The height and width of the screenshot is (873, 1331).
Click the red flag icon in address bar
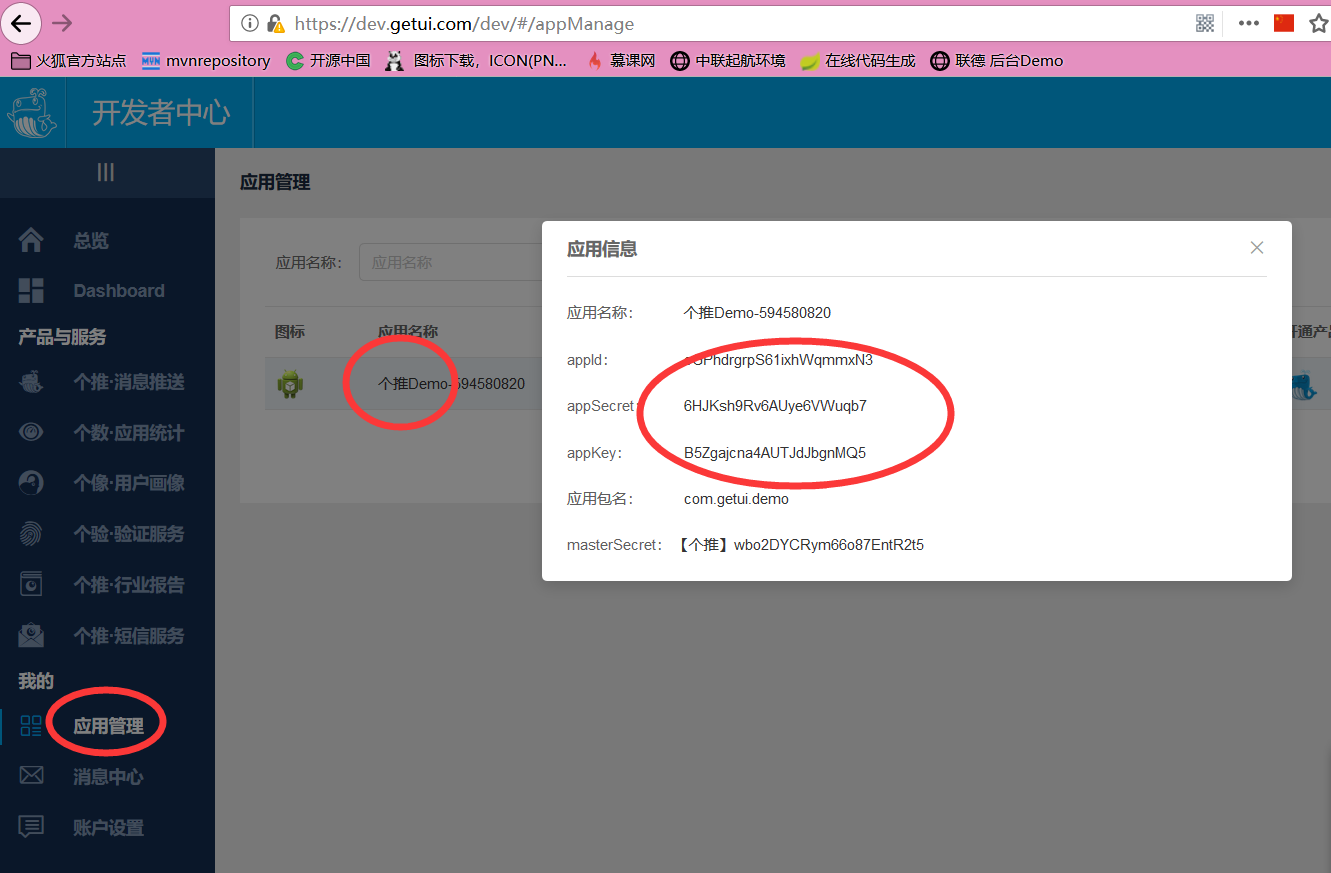pos(1284,23)
